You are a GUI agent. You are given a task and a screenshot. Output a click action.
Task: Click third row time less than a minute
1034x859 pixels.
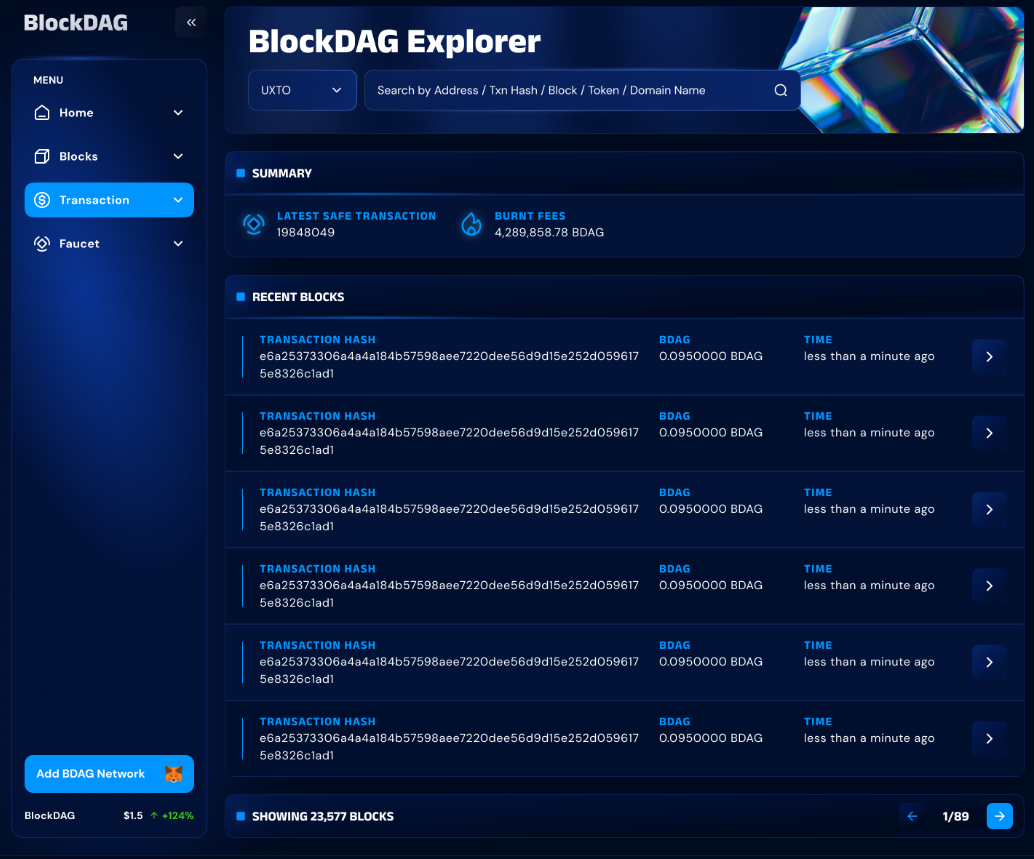coord(869,509)
